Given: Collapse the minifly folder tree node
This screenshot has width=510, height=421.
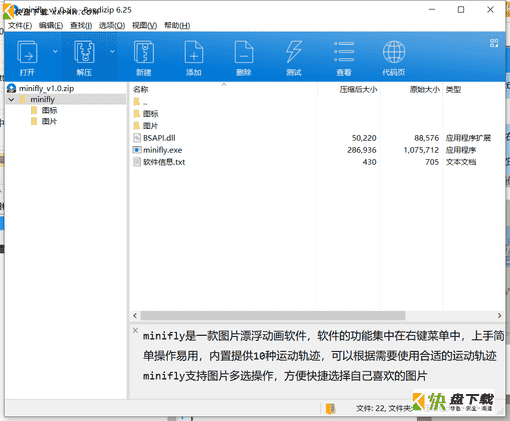Looking at the screenshot, I should click(x=12, y=99).
